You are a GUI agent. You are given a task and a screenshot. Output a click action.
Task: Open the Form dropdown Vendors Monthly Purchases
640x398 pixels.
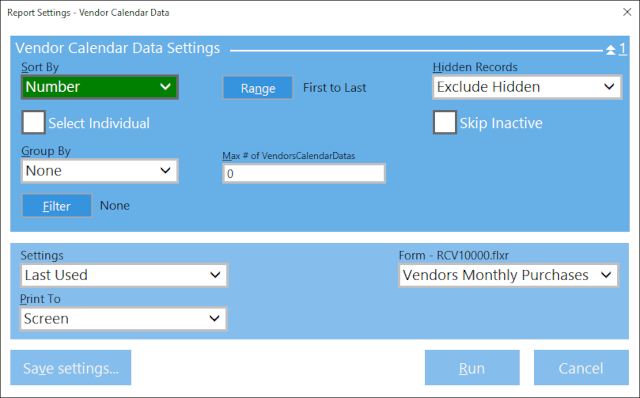pyautogui.click(x=508, y=275)
